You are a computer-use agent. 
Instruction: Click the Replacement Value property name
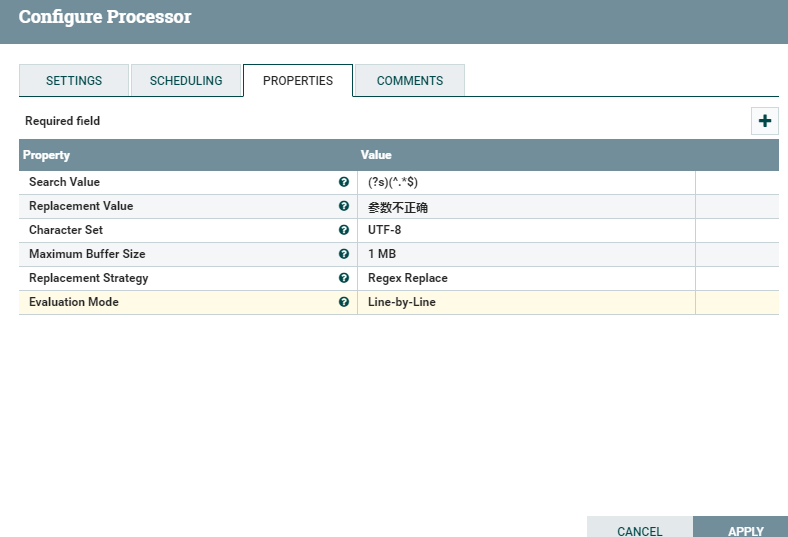[81, 206]
